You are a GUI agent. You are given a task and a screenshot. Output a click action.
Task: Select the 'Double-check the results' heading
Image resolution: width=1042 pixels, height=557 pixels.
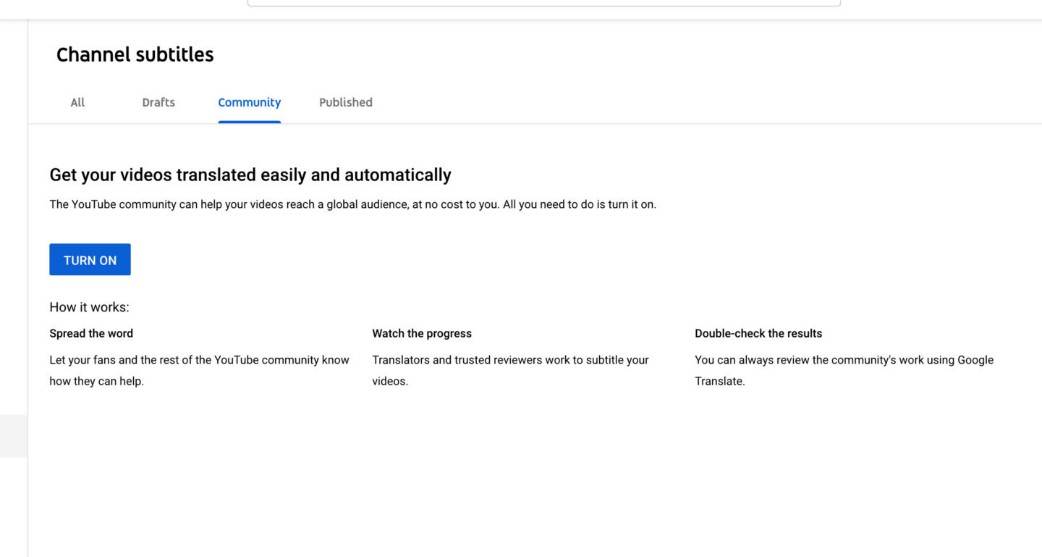758,333
